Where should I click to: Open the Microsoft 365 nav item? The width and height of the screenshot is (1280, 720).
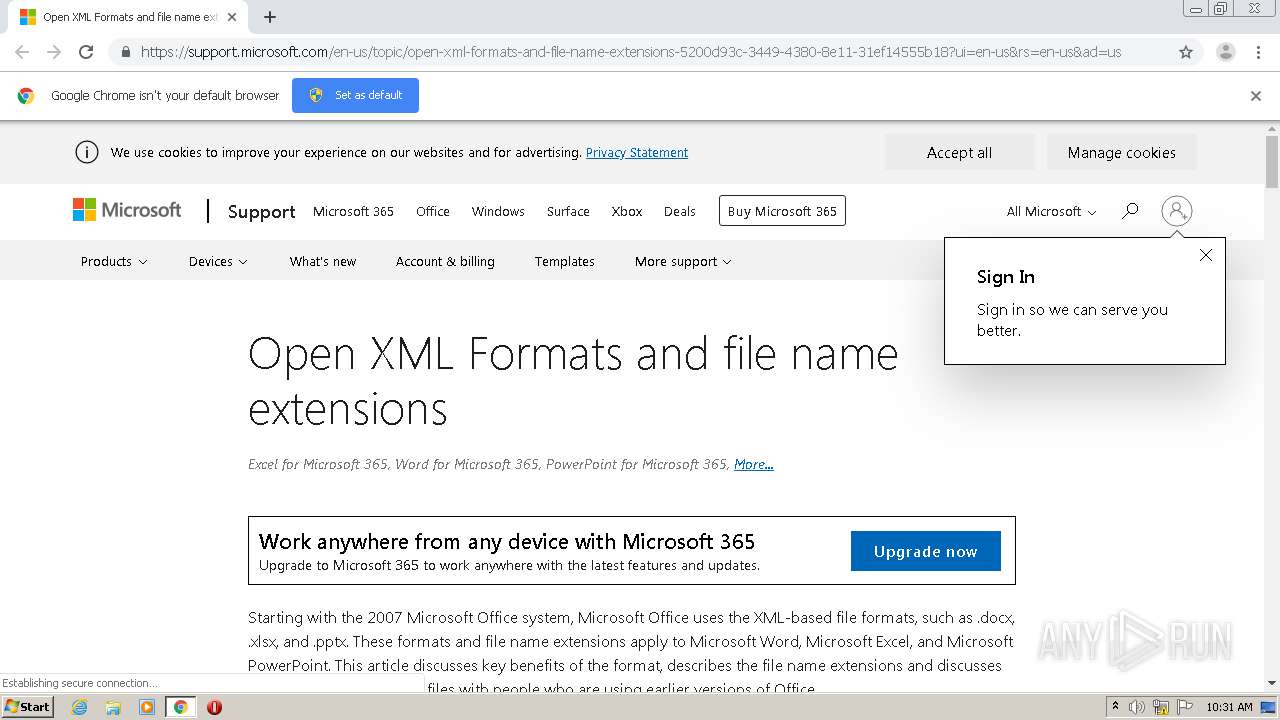(353, 211)
